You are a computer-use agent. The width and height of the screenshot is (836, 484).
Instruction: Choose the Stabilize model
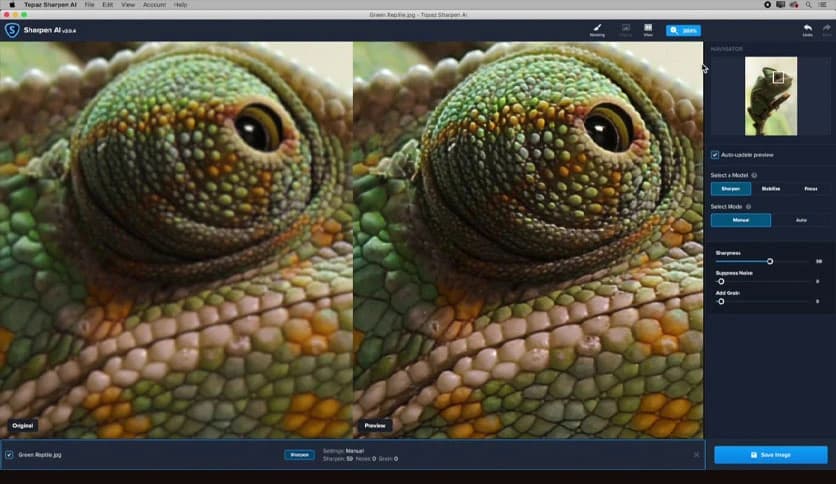[770, 188]
